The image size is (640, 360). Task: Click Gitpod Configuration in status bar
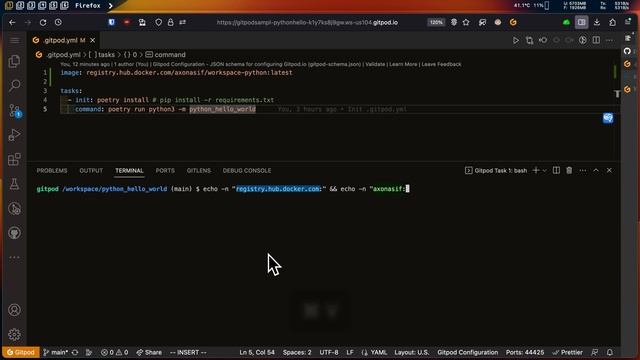[x=467, y=353]
